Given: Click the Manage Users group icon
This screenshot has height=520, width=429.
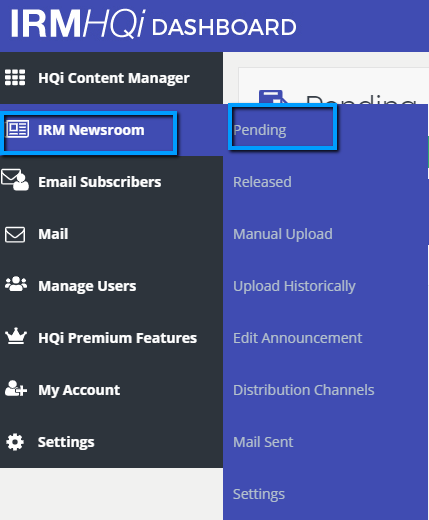Looking at the screenshot, I should pos(16,284).
